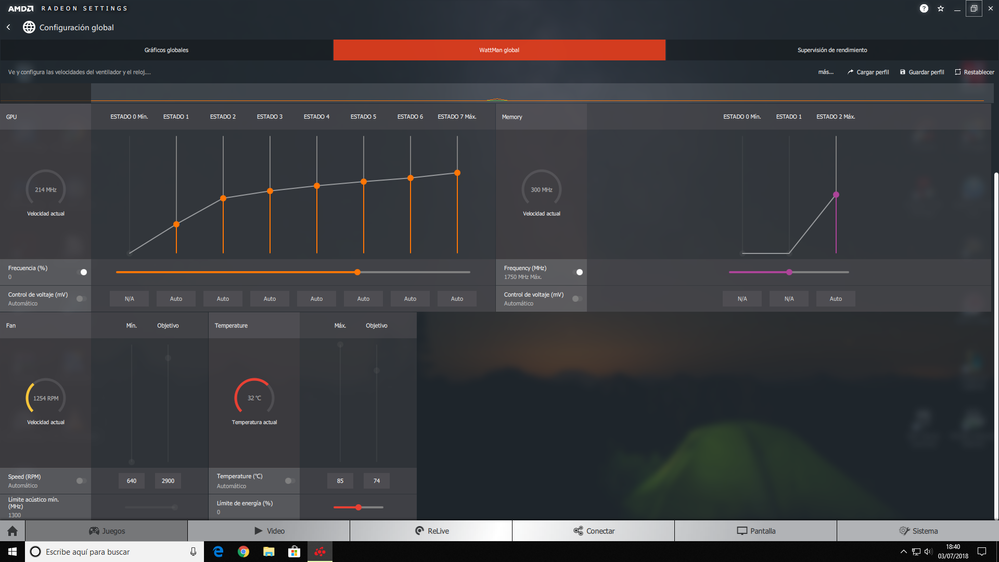
Task: Open the Video section
Action: click(x=269, y=531)
